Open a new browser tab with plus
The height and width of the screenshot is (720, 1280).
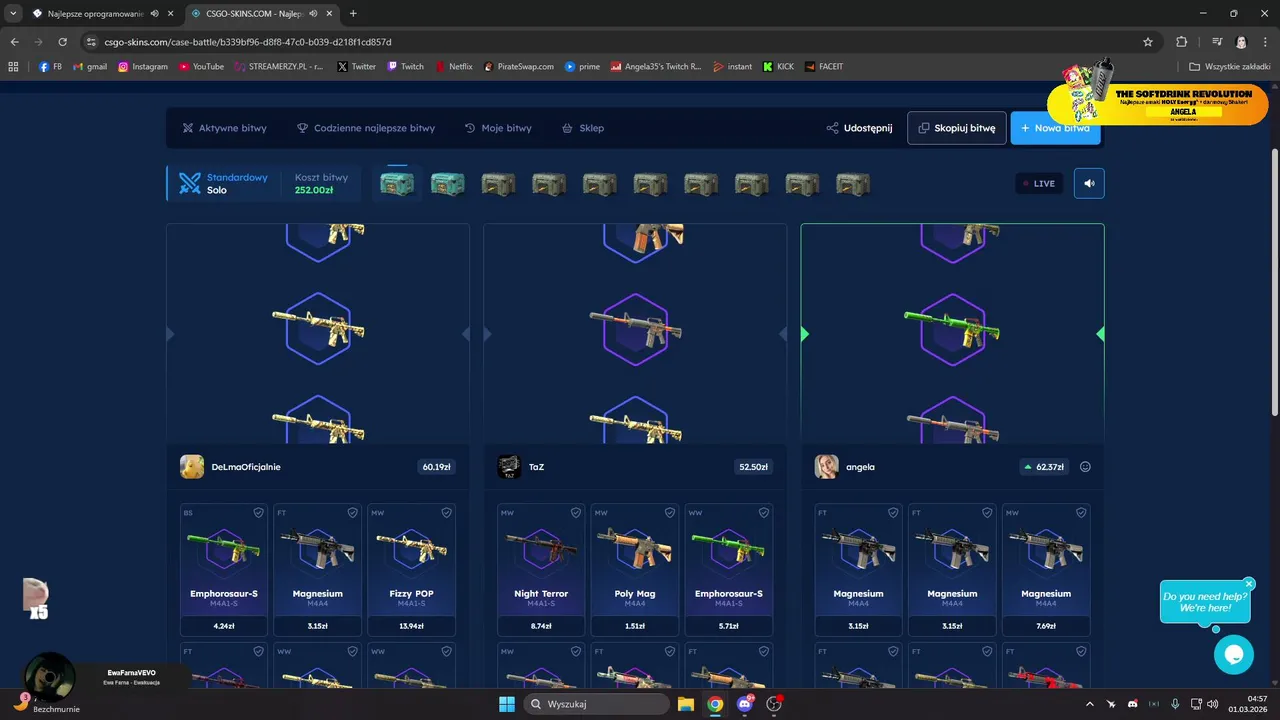coord(353,13)
